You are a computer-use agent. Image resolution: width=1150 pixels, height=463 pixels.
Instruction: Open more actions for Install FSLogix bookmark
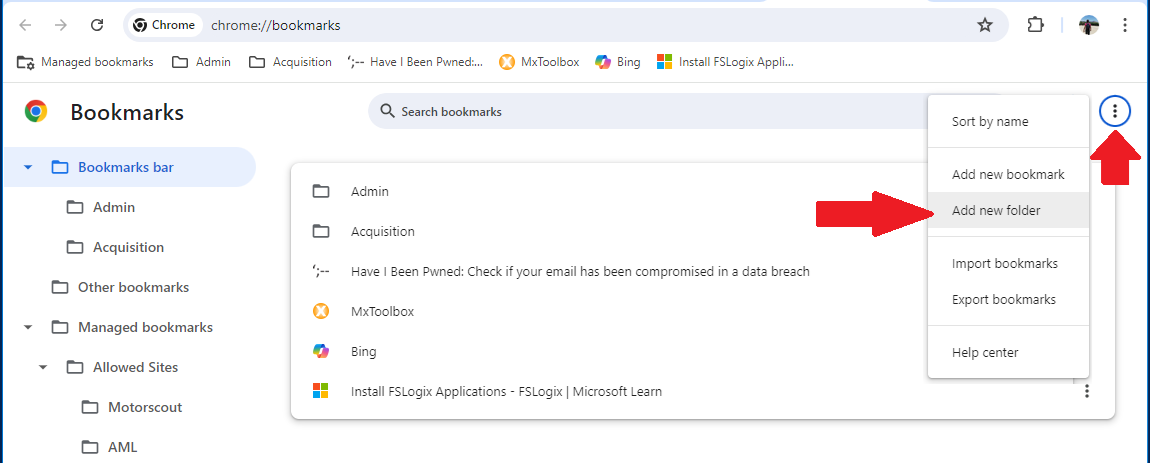1087,392
